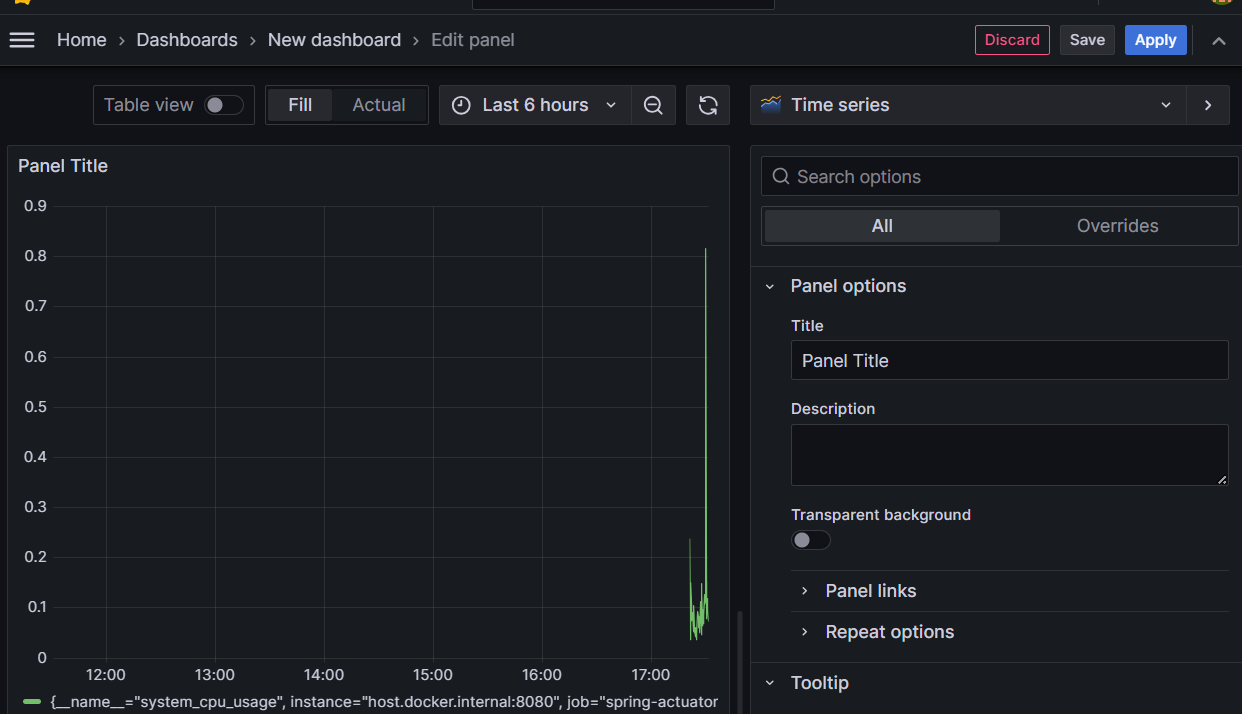Click the Title input field
The width and height of the screenshot is (1242, 714).
(1009, 360)
